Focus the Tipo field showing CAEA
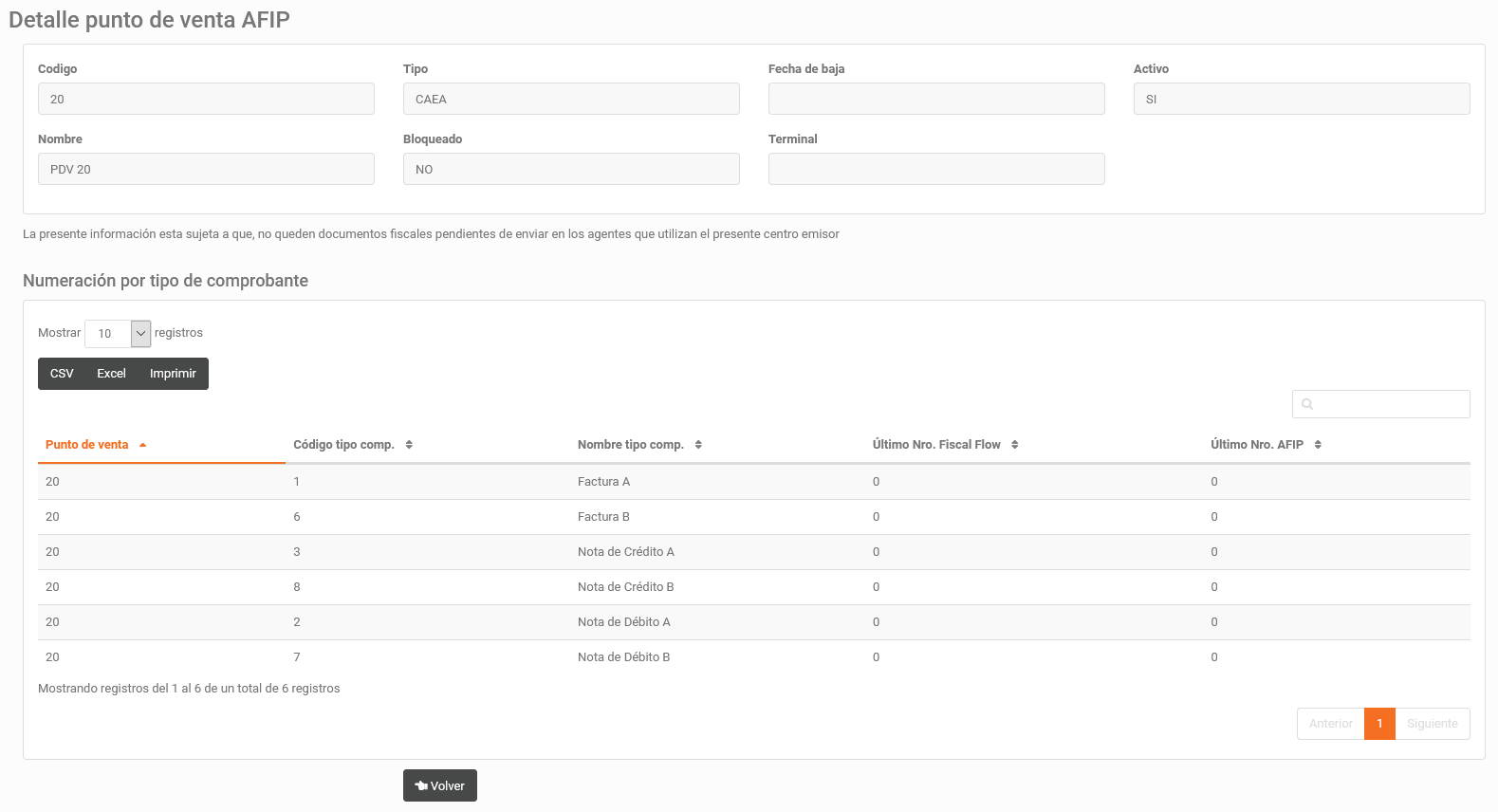 tap(571, 99)
